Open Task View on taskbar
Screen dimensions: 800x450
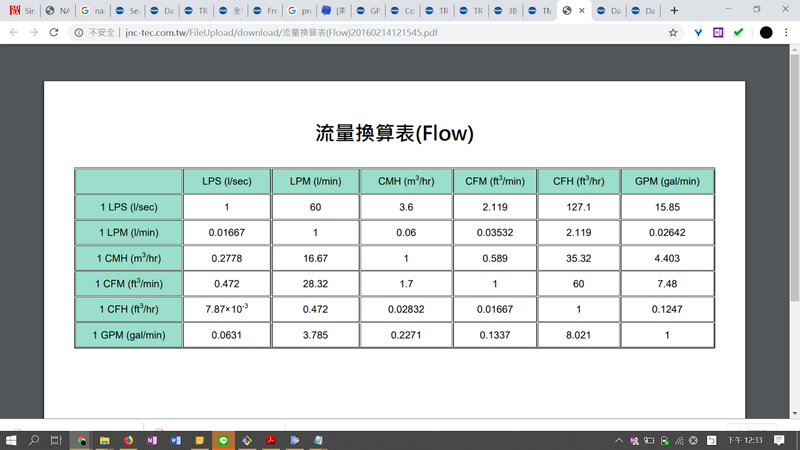(56, 440)
